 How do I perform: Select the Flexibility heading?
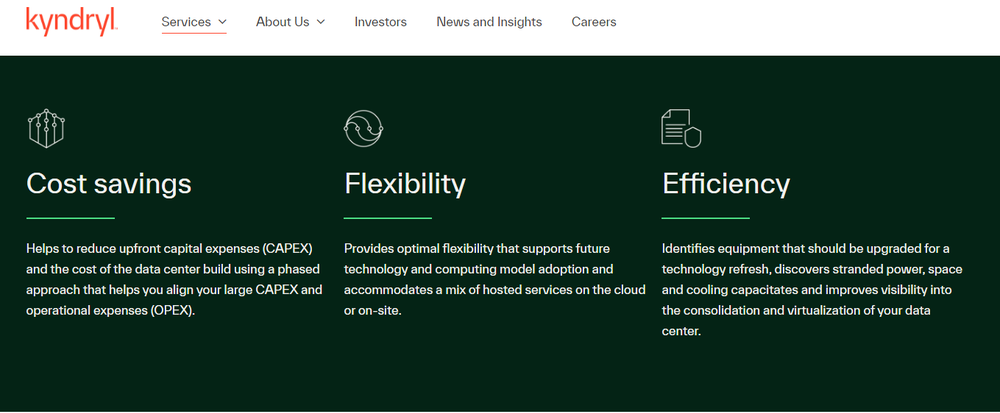405,184
